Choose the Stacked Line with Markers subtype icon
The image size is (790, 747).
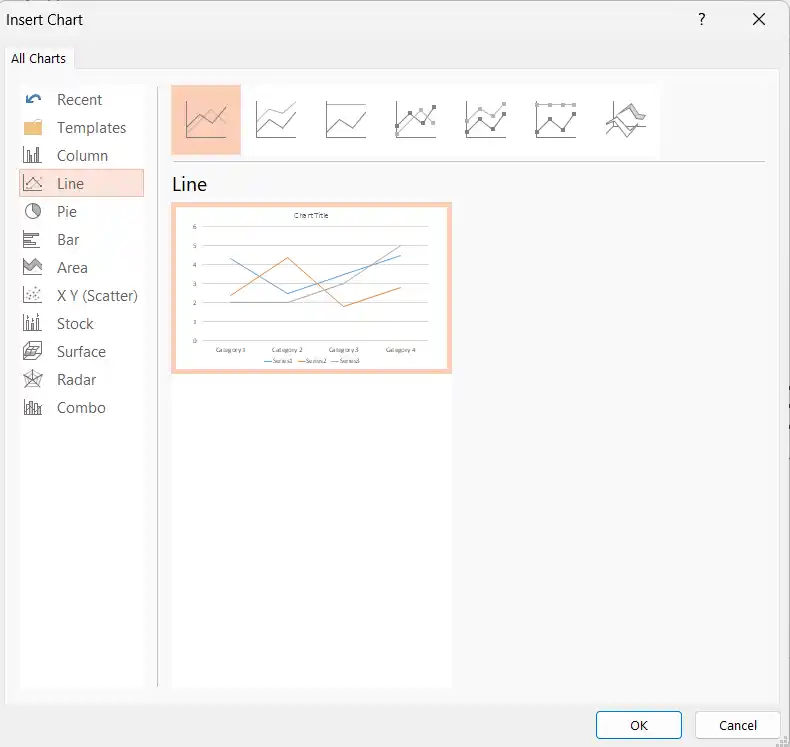click(486, 120)
